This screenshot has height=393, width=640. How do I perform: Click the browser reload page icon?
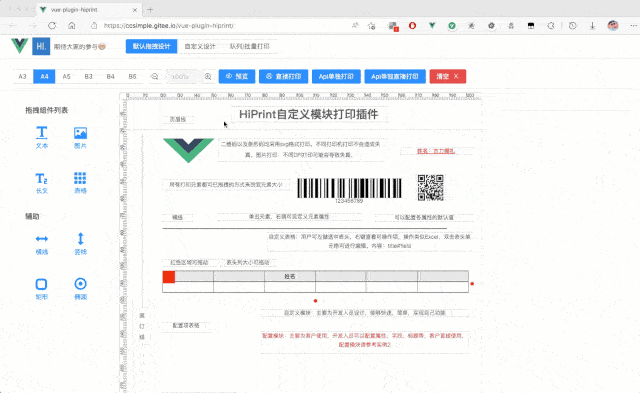[x=52, y=26]
